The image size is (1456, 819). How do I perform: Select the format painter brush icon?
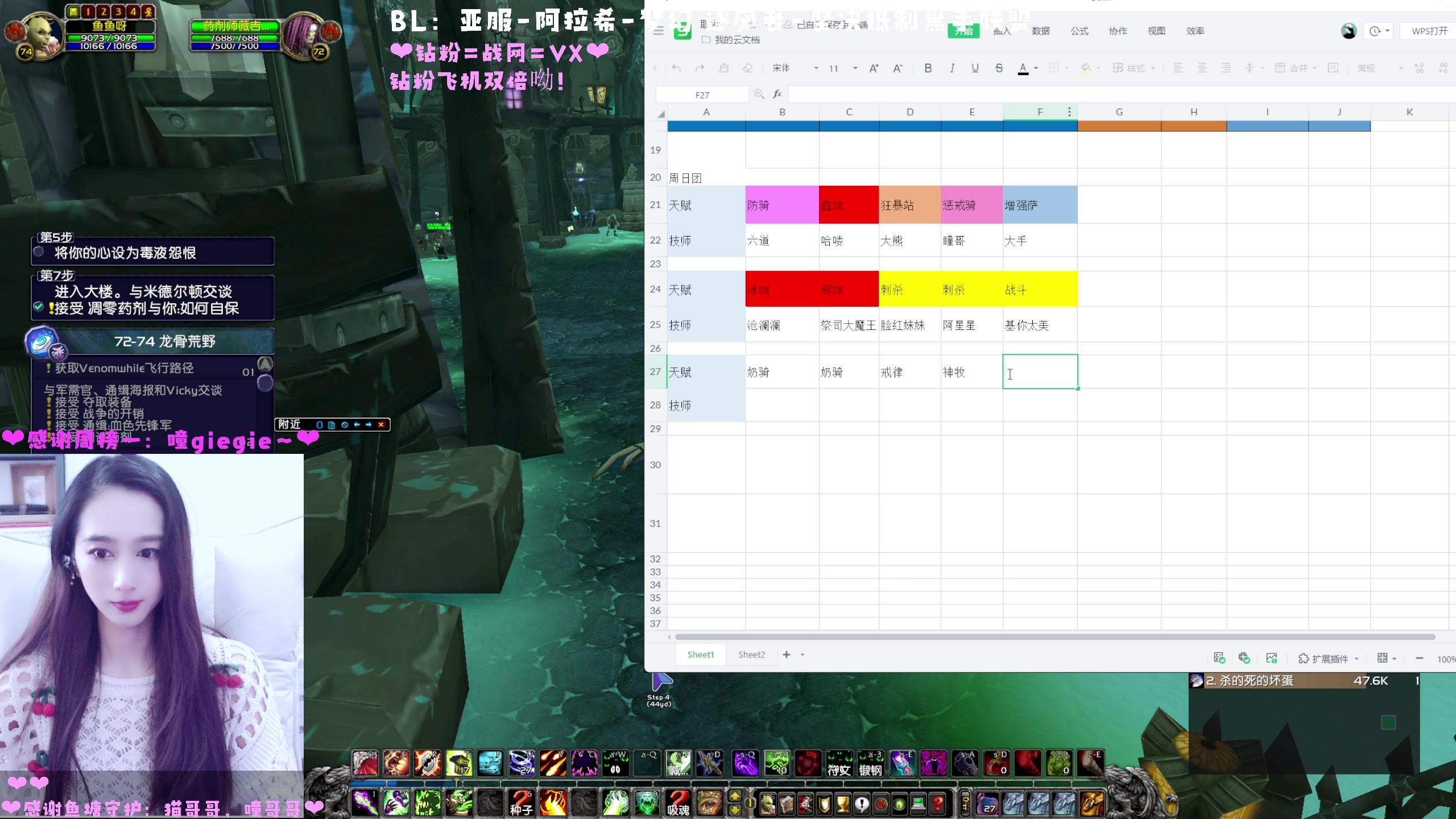tap(723, 68)
